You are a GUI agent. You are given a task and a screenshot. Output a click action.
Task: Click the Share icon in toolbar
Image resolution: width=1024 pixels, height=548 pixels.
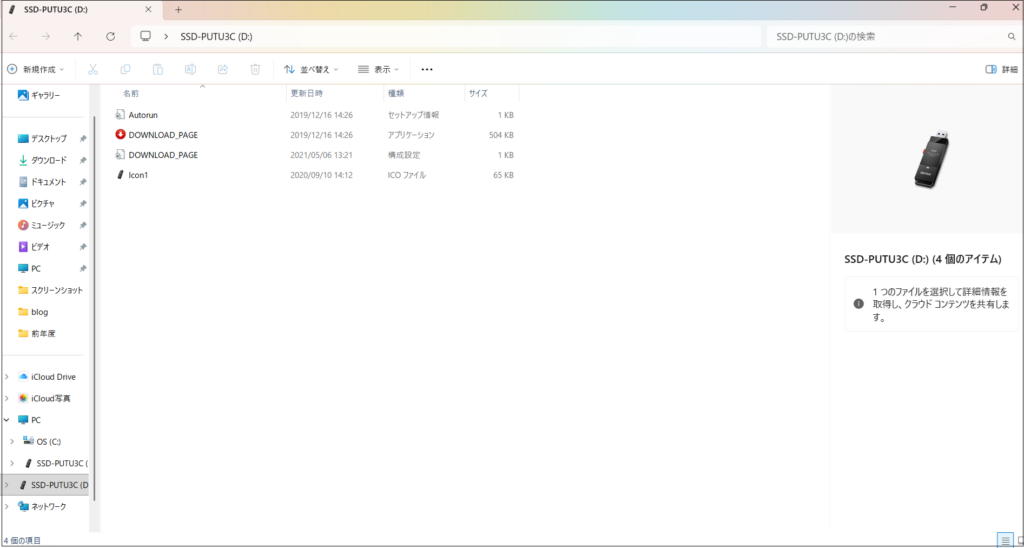tap(223, 70)
